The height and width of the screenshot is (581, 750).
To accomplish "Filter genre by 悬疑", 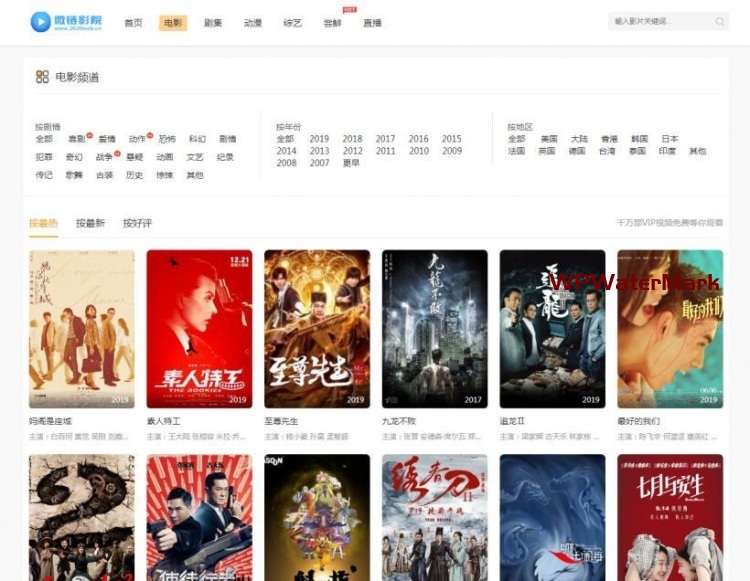I will [134, 157].
